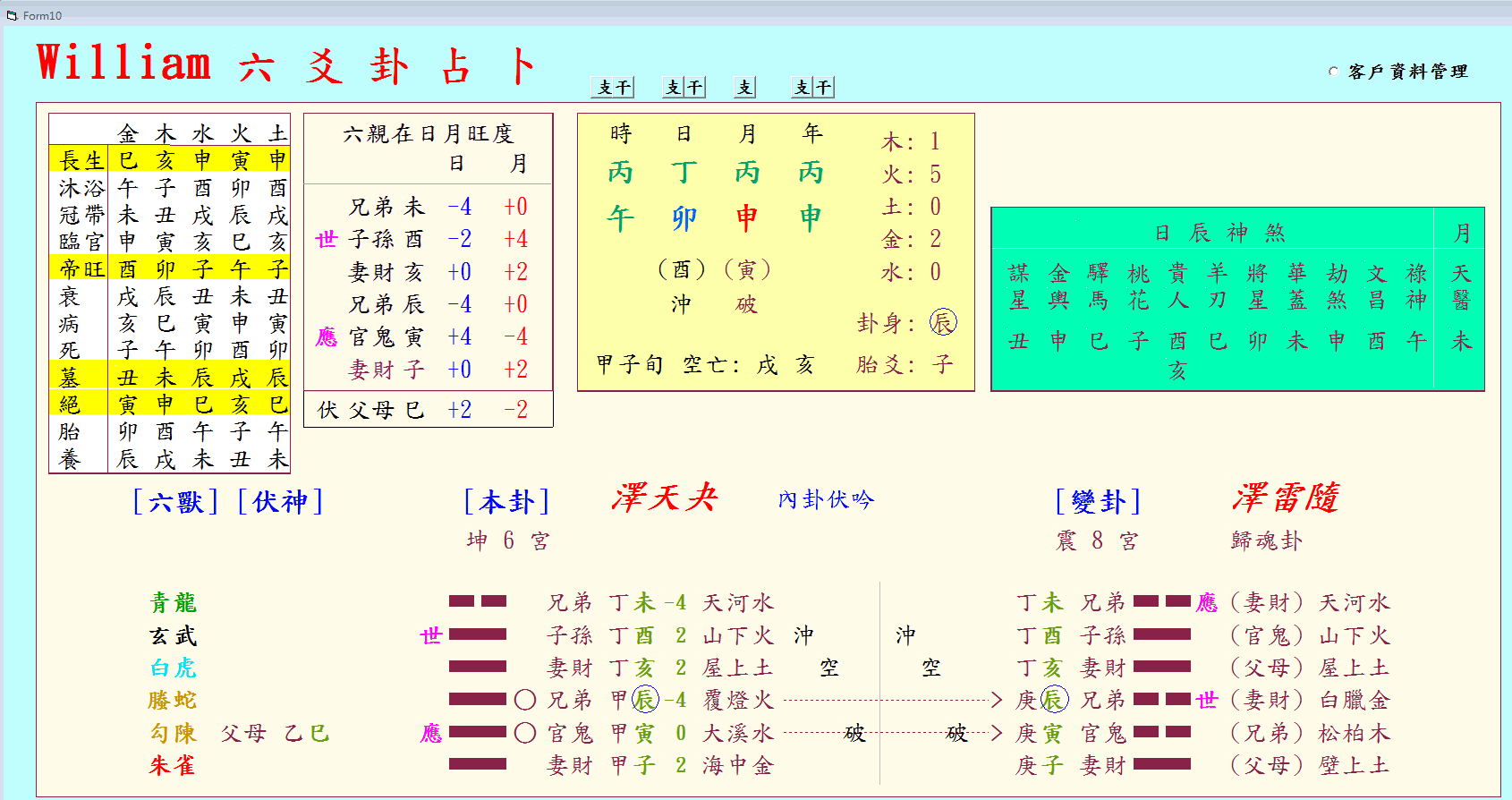
Task: Click the 螣蛇 six-beast label
Action: click(174, 700)
